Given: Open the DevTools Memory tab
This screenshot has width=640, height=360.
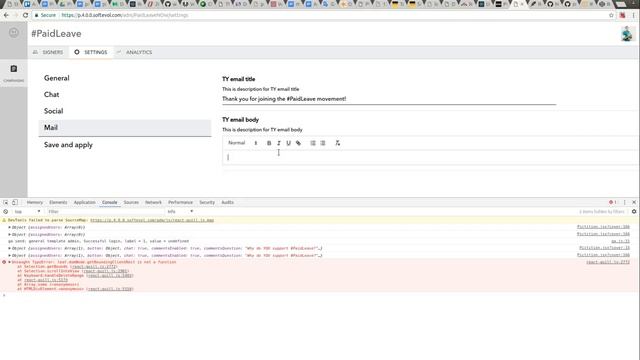Looking at the screenshot, I should coord(35,202).
